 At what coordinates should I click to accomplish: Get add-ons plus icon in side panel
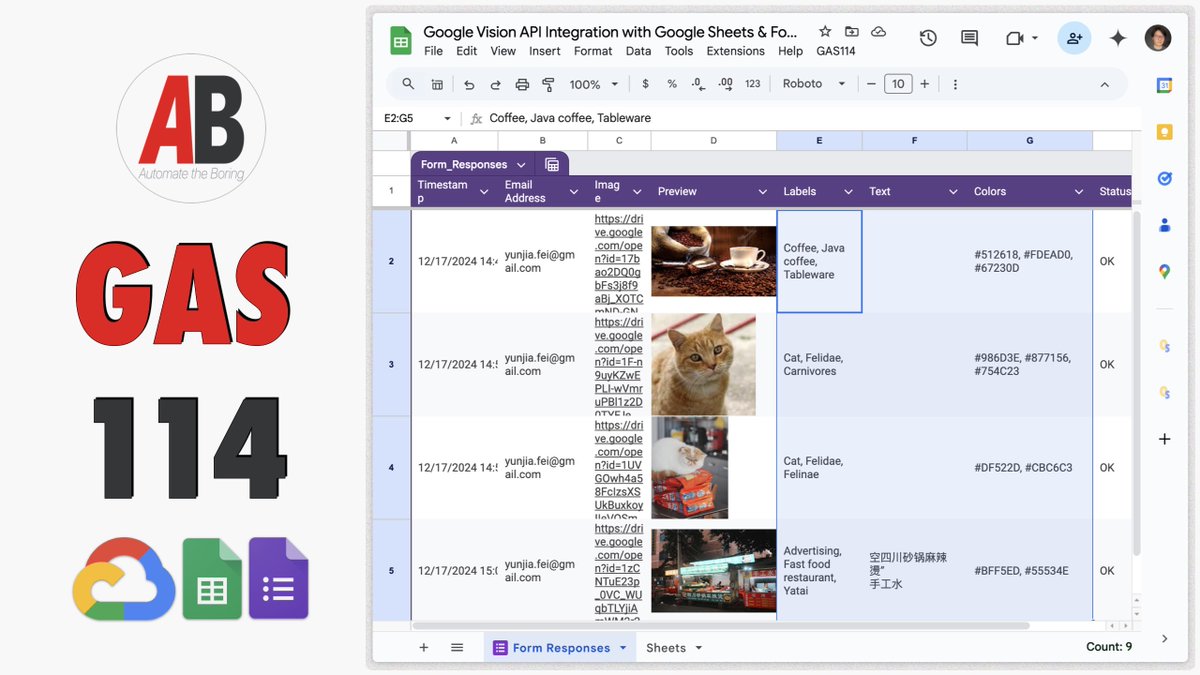1164,439
